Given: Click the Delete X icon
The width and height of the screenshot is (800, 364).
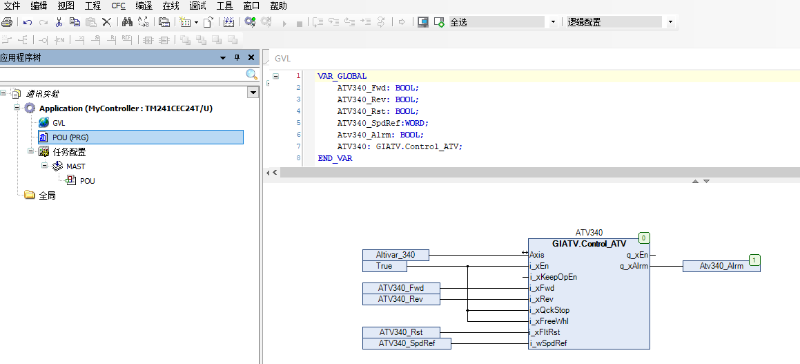Looking at the screenshot, I should tap(106, 22).
